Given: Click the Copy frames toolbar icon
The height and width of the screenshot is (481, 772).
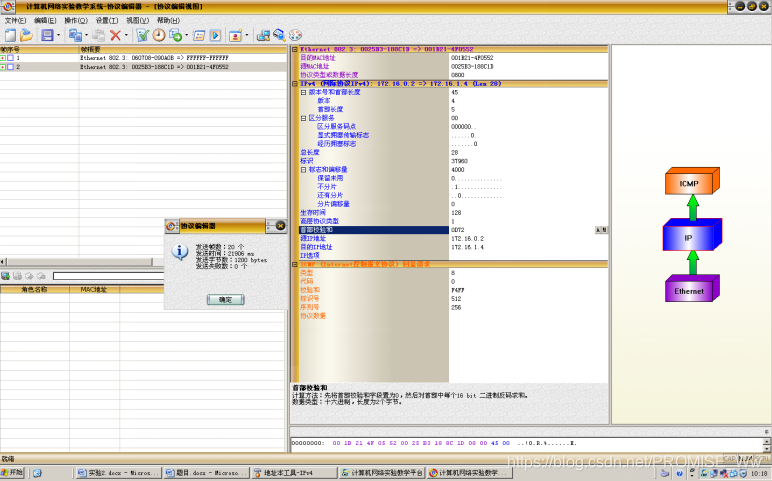Looking at the screenshot, I should [x=75, y=35].
